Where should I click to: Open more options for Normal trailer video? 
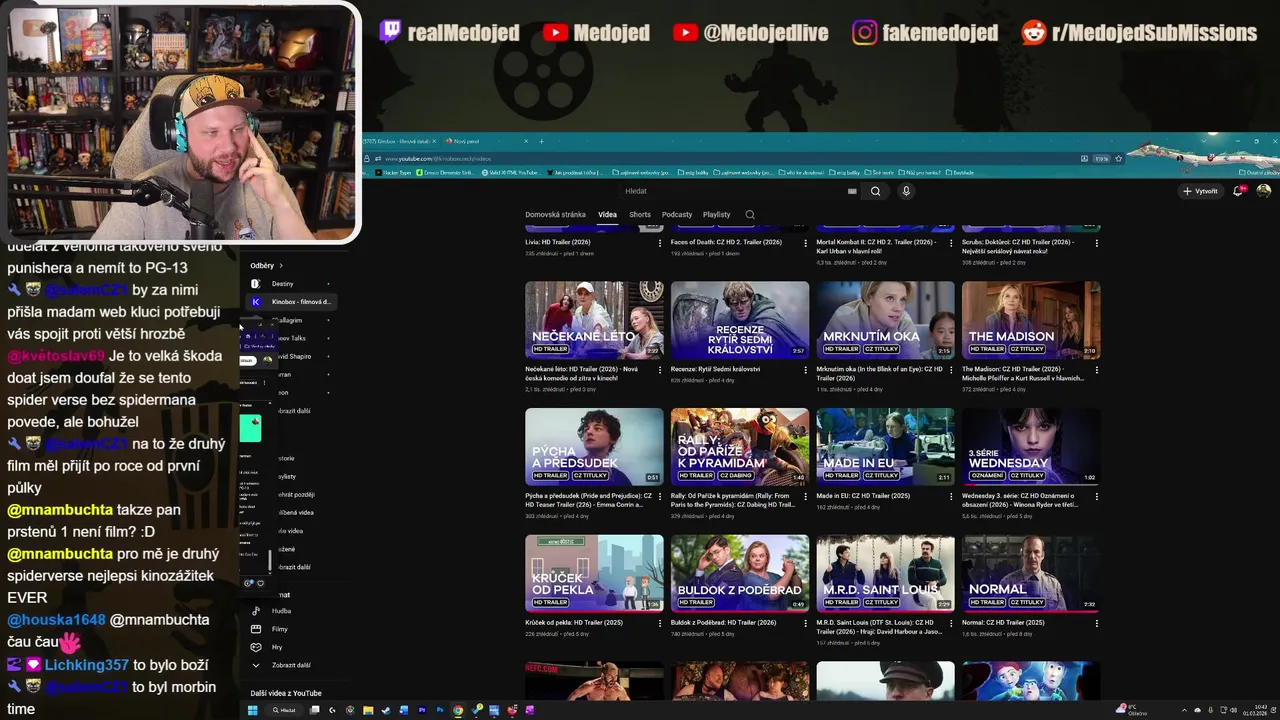(1097, 623)
